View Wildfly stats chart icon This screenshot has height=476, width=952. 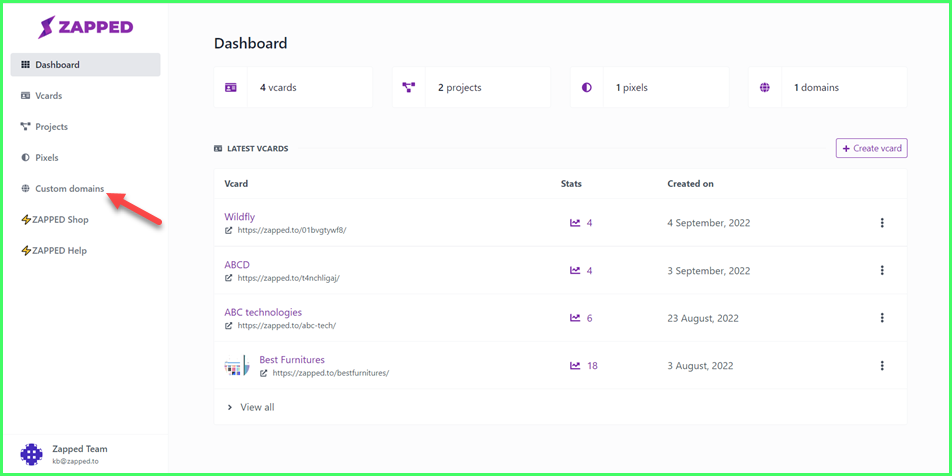pyautogui.click(x=575, y=223)
